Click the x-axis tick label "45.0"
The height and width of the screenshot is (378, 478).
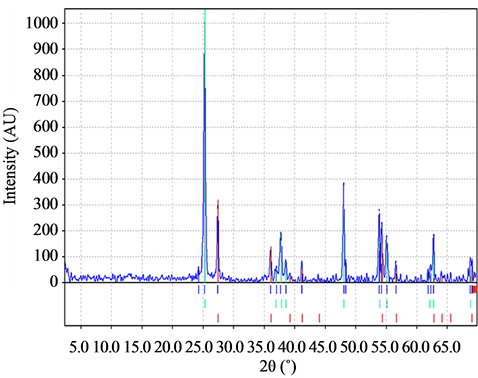[x=322, y=347]
